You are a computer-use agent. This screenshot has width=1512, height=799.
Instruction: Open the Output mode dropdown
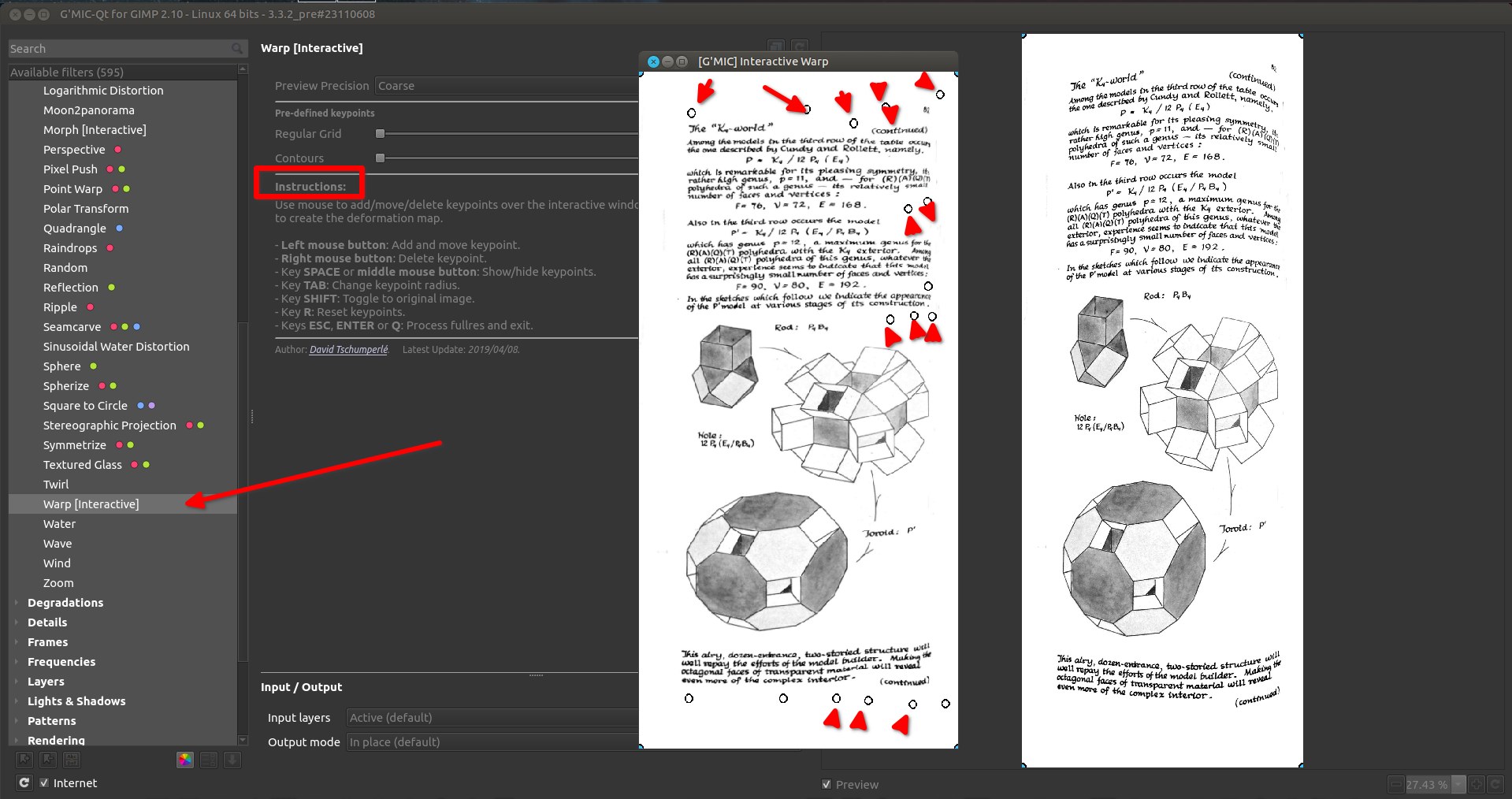click(493, 742)
